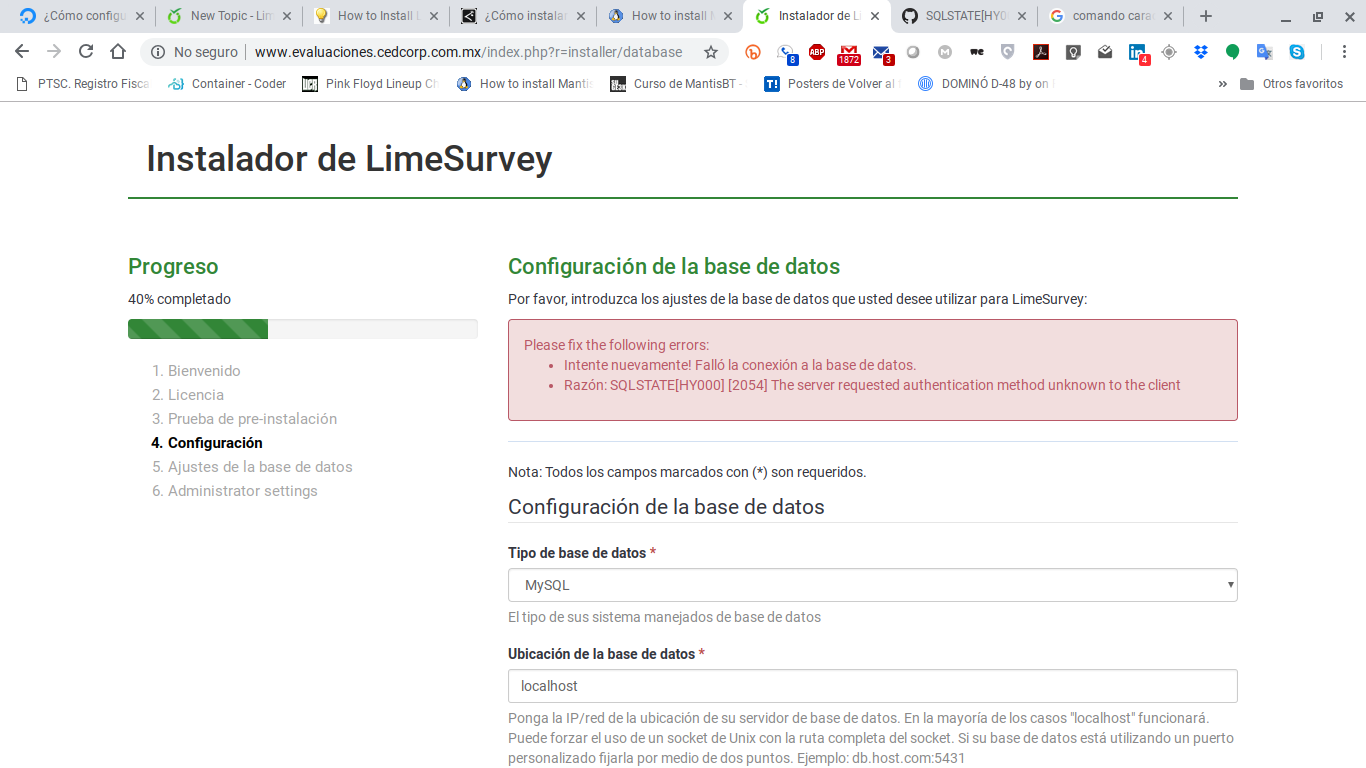This screenshot has width=1366, height=768.
Task: Click the Adblock Plus extension icon
Action: (x=817, y=52)
